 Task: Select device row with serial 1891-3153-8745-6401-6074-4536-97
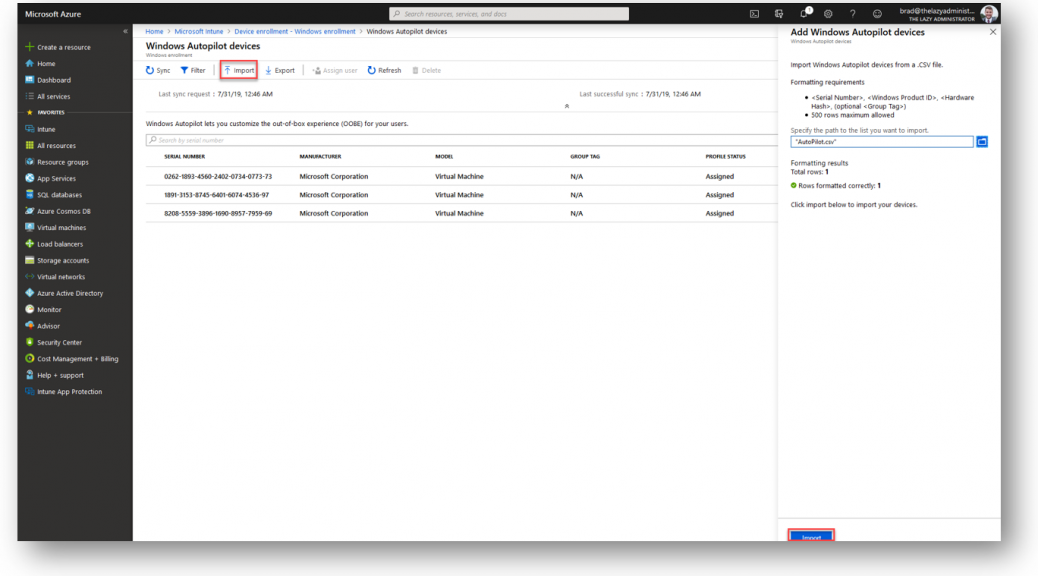(x=461, y=195)
